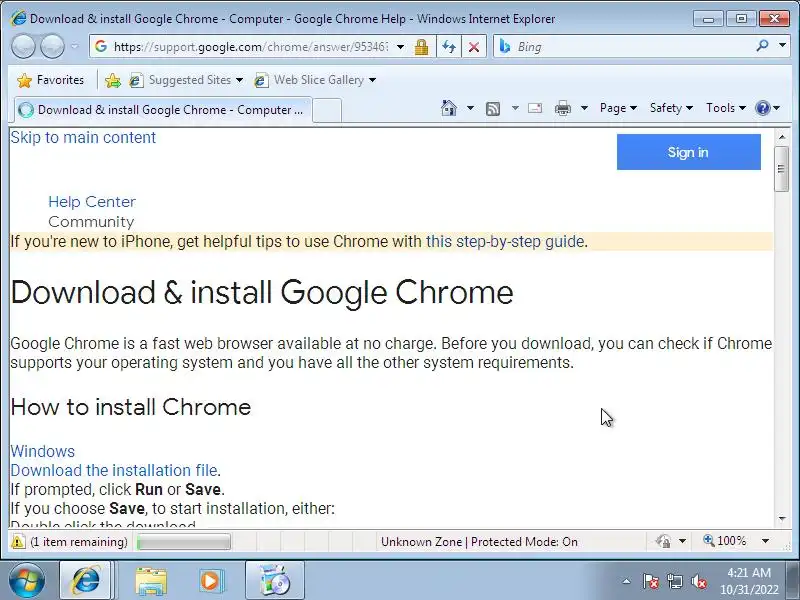Click the 100% zoom level button
This screenshot has width=800, height=600.
[724, 541]
